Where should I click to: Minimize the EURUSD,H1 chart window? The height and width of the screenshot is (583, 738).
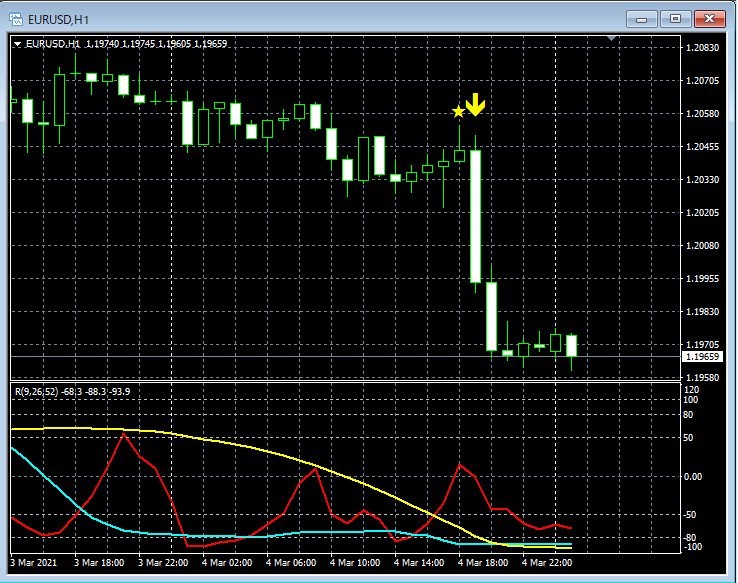pyautogui.click(x=642, y=19)
